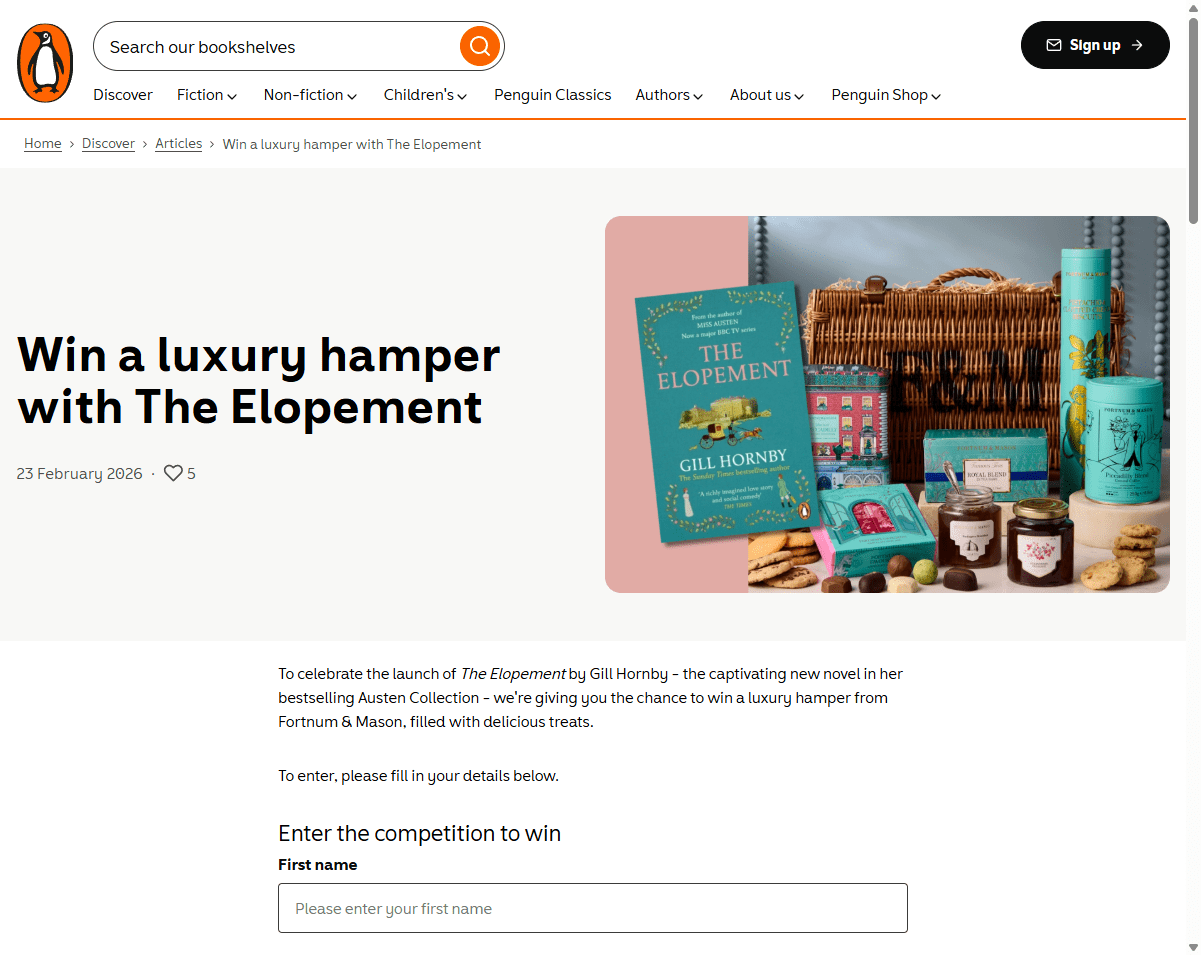
Task: Click the hamper promotional image
Action: coord(887,405)
